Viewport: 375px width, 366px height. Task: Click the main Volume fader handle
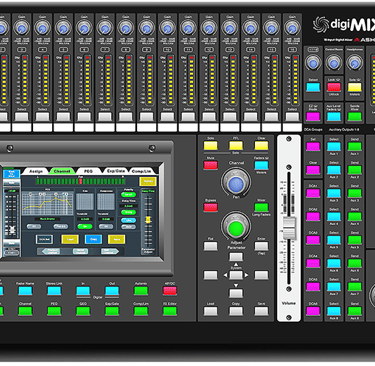tap(289, 228)
